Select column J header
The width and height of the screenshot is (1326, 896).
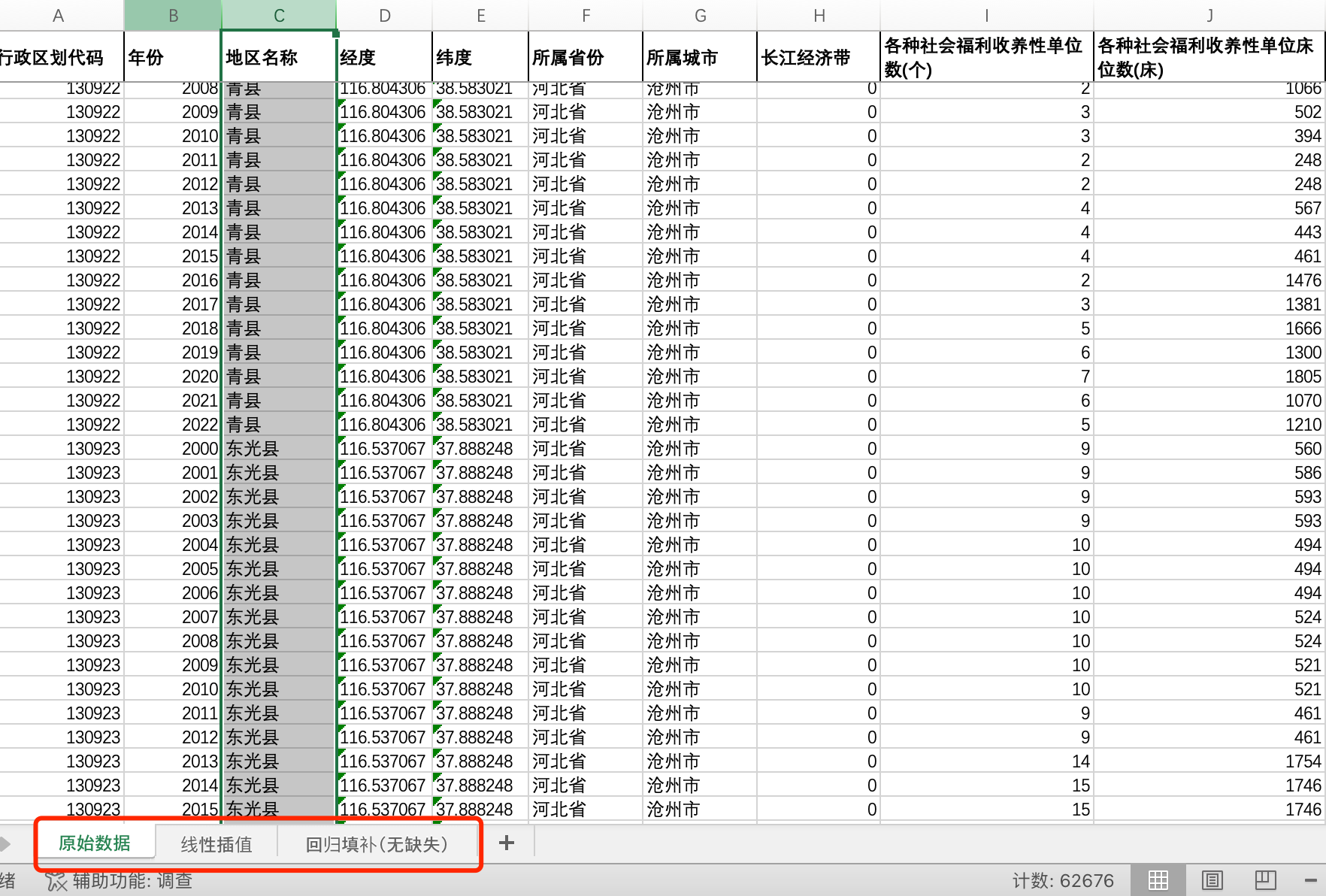click(x=1209, y=16)
